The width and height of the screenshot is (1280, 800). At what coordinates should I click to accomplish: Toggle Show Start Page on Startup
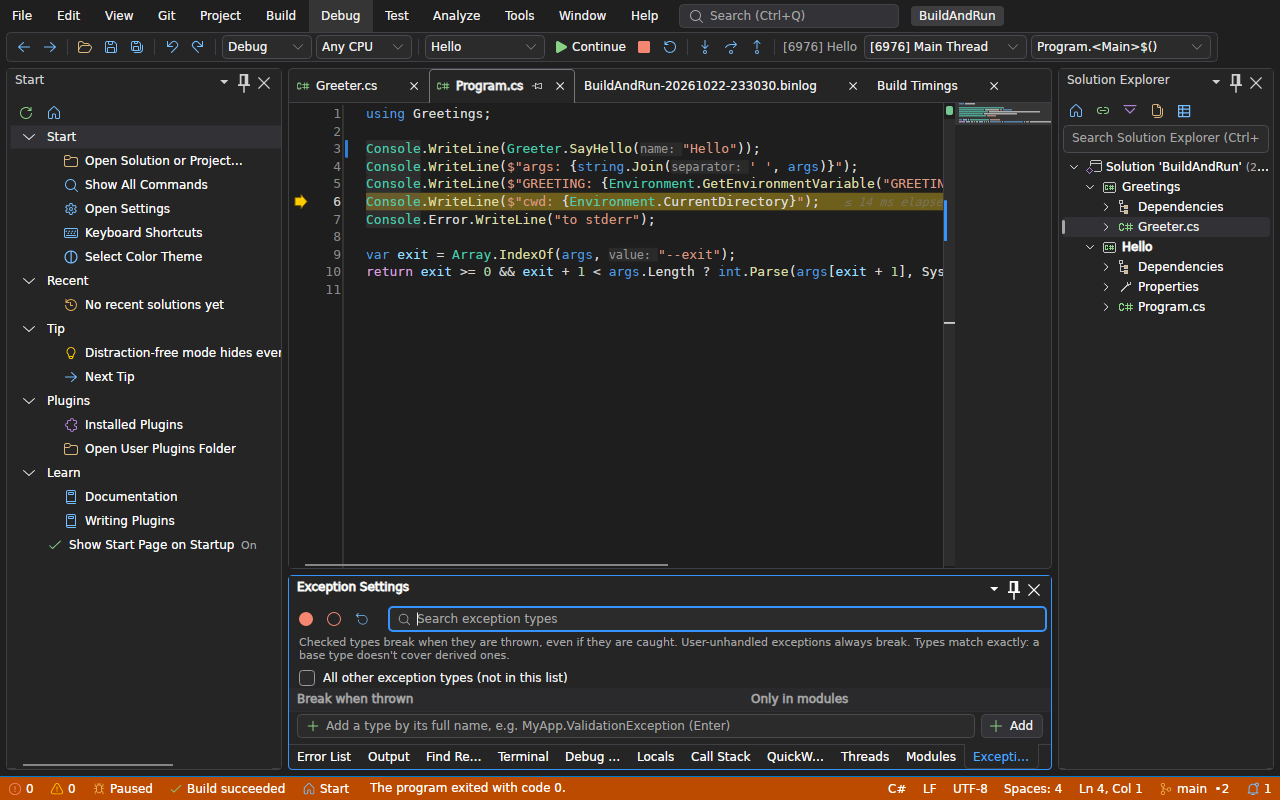(x=152, y=545)
